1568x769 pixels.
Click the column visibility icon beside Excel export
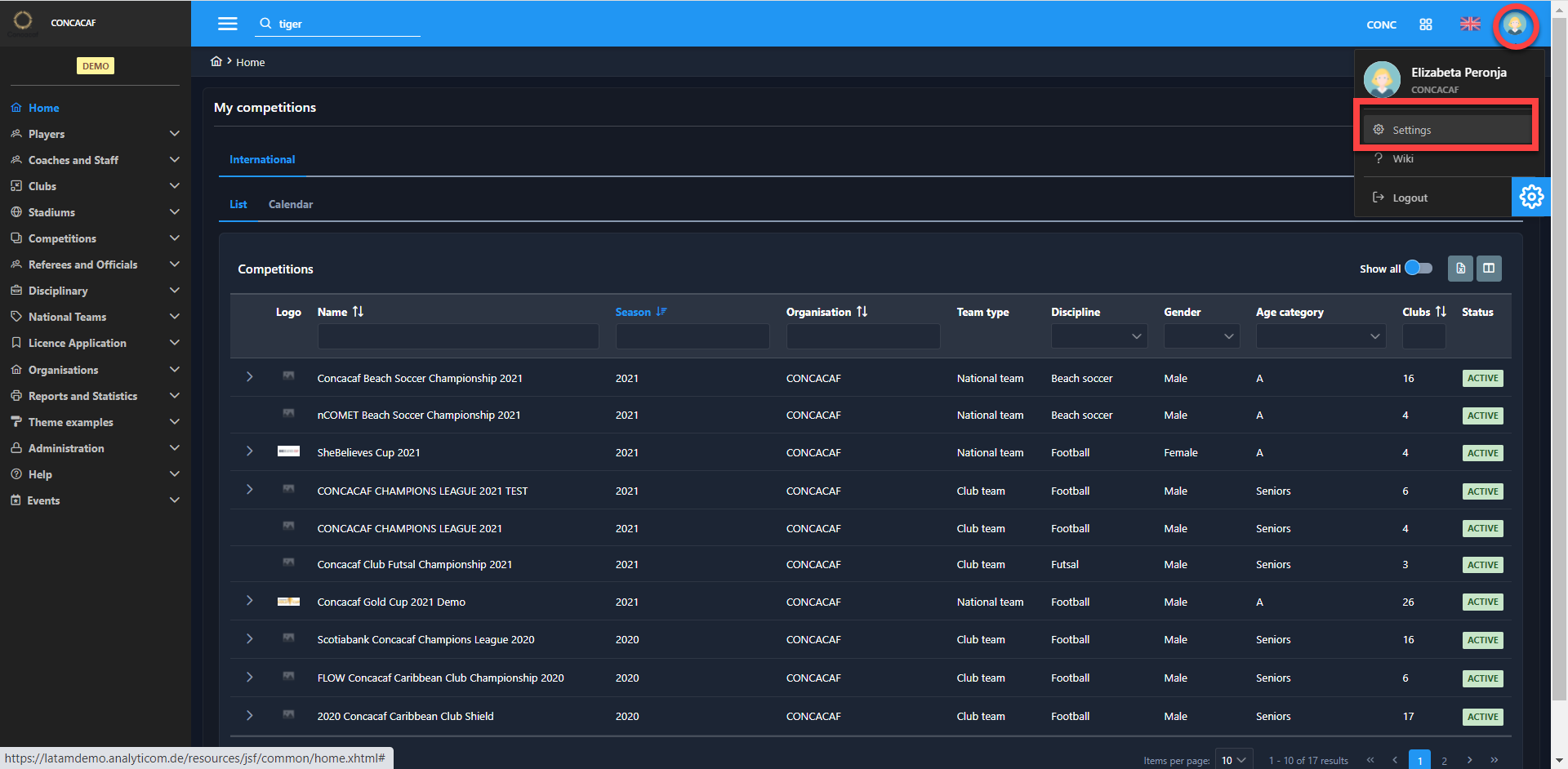tap(1489, 268)
